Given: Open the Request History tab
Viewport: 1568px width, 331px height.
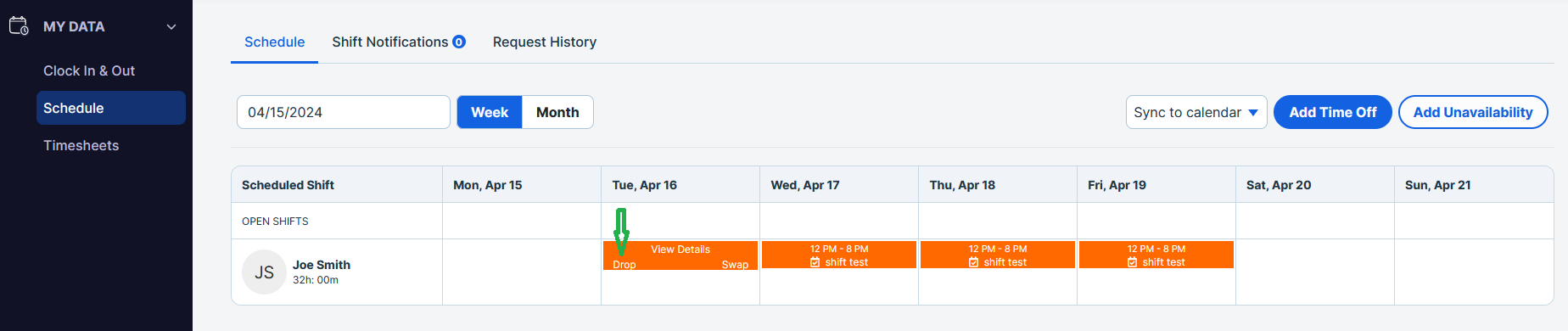Looking at the screenshot, I should tap(545, 42).
